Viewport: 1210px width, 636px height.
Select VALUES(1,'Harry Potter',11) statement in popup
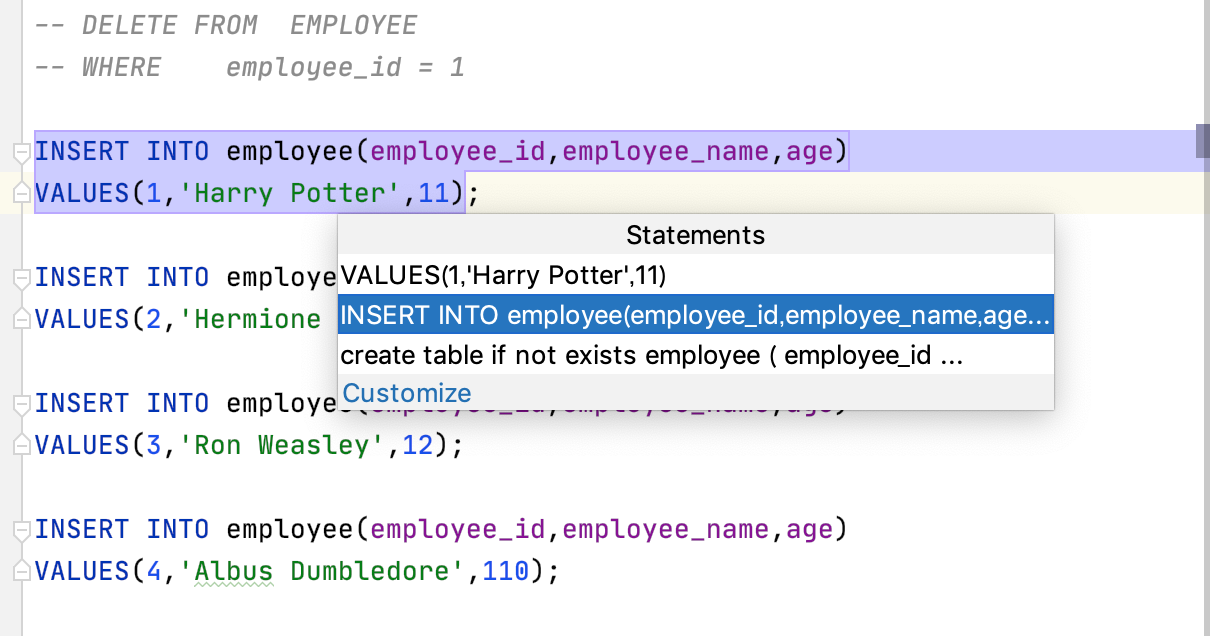click(696, 274)
